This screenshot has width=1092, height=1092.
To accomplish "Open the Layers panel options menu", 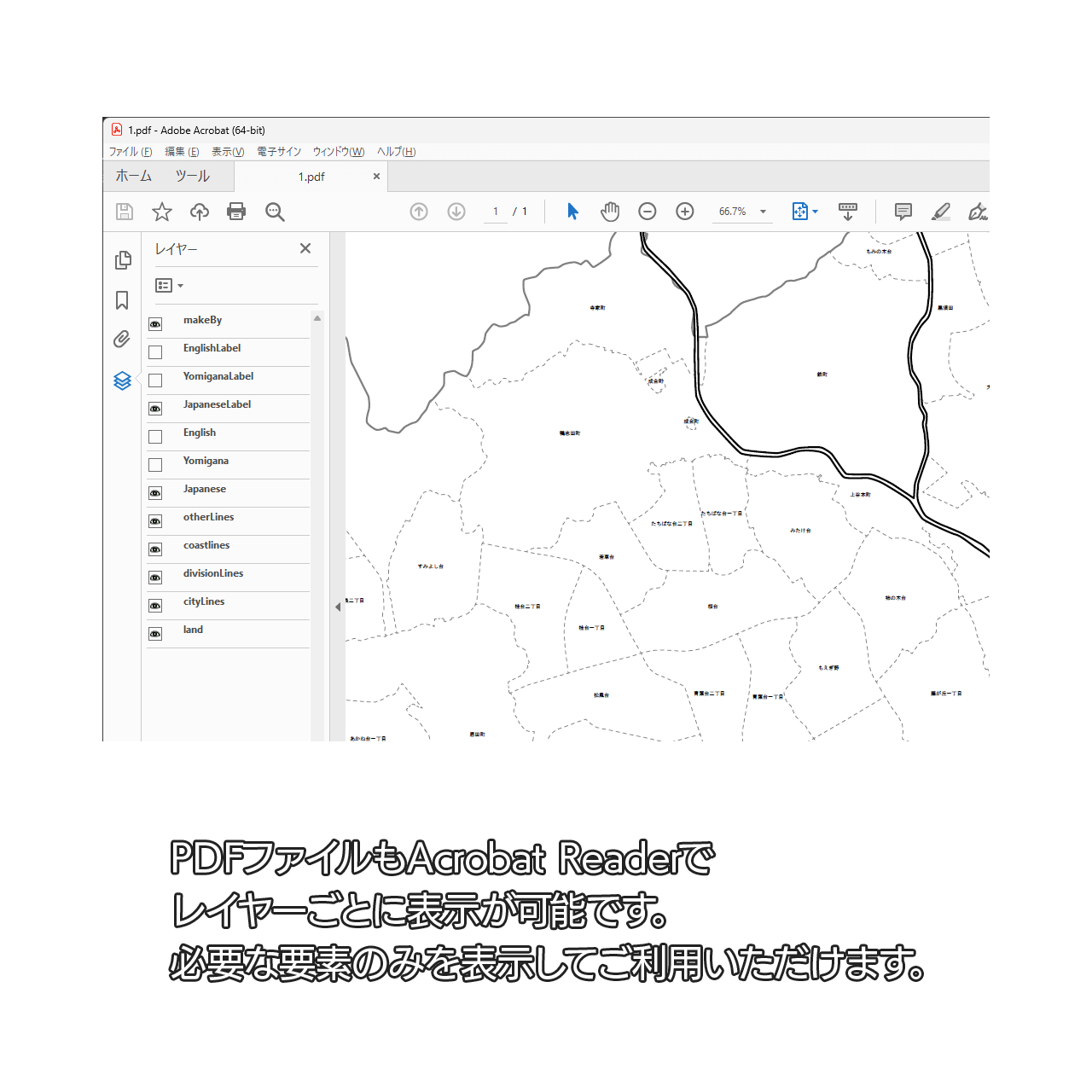I will tap(169, 286).
